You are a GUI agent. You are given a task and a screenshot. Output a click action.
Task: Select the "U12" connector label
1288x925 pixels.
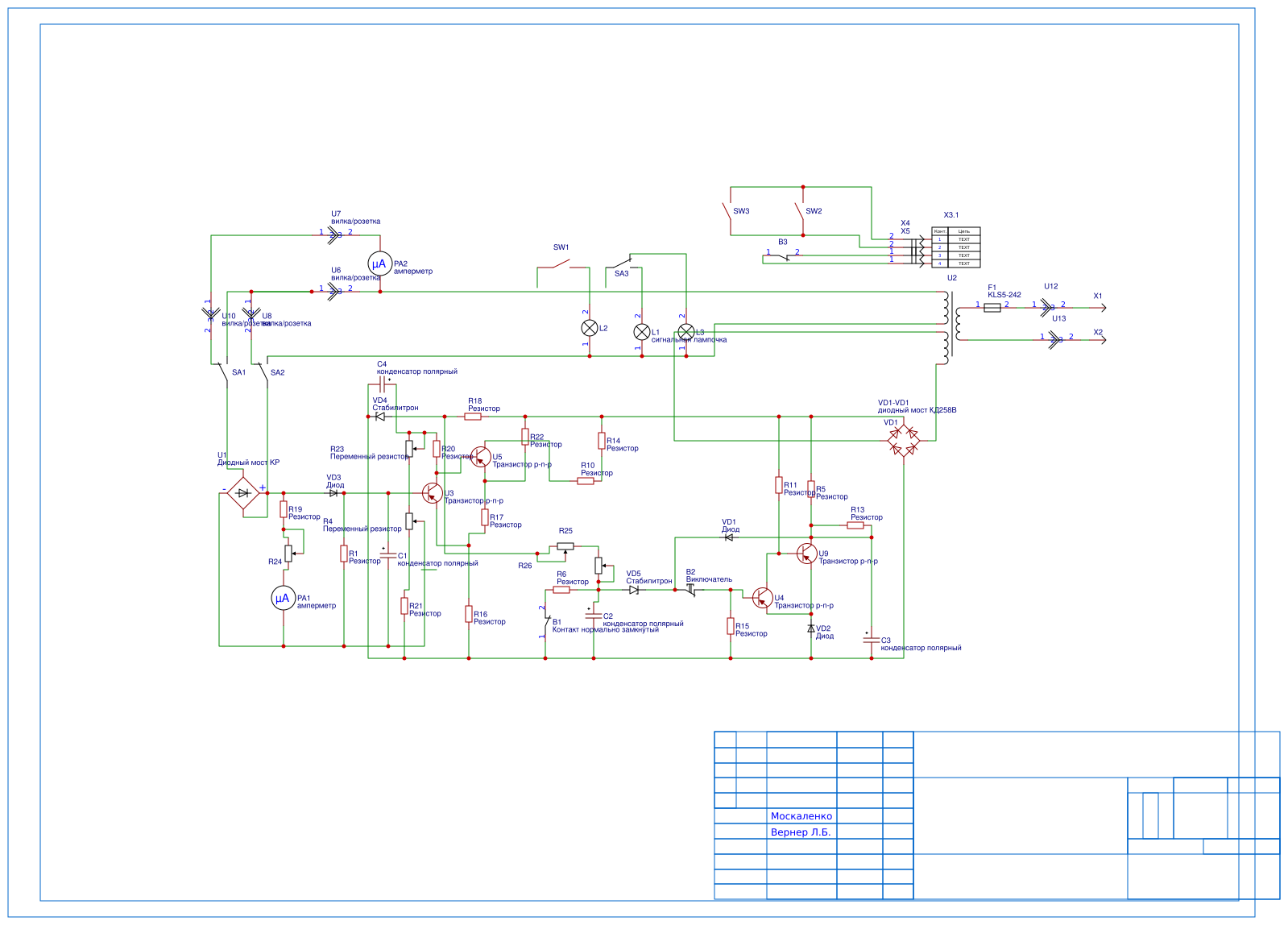pyautogui.click(x=1051, y=286)
